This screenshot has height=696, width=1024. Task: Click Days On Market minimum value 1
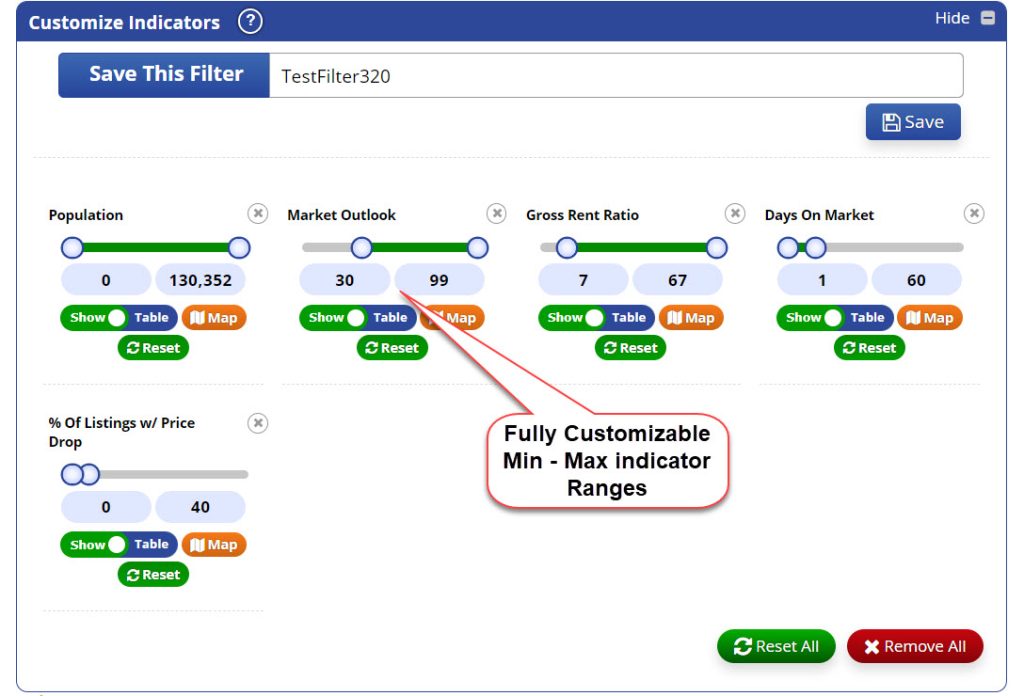pyautogui.click(x=822, y=280)
